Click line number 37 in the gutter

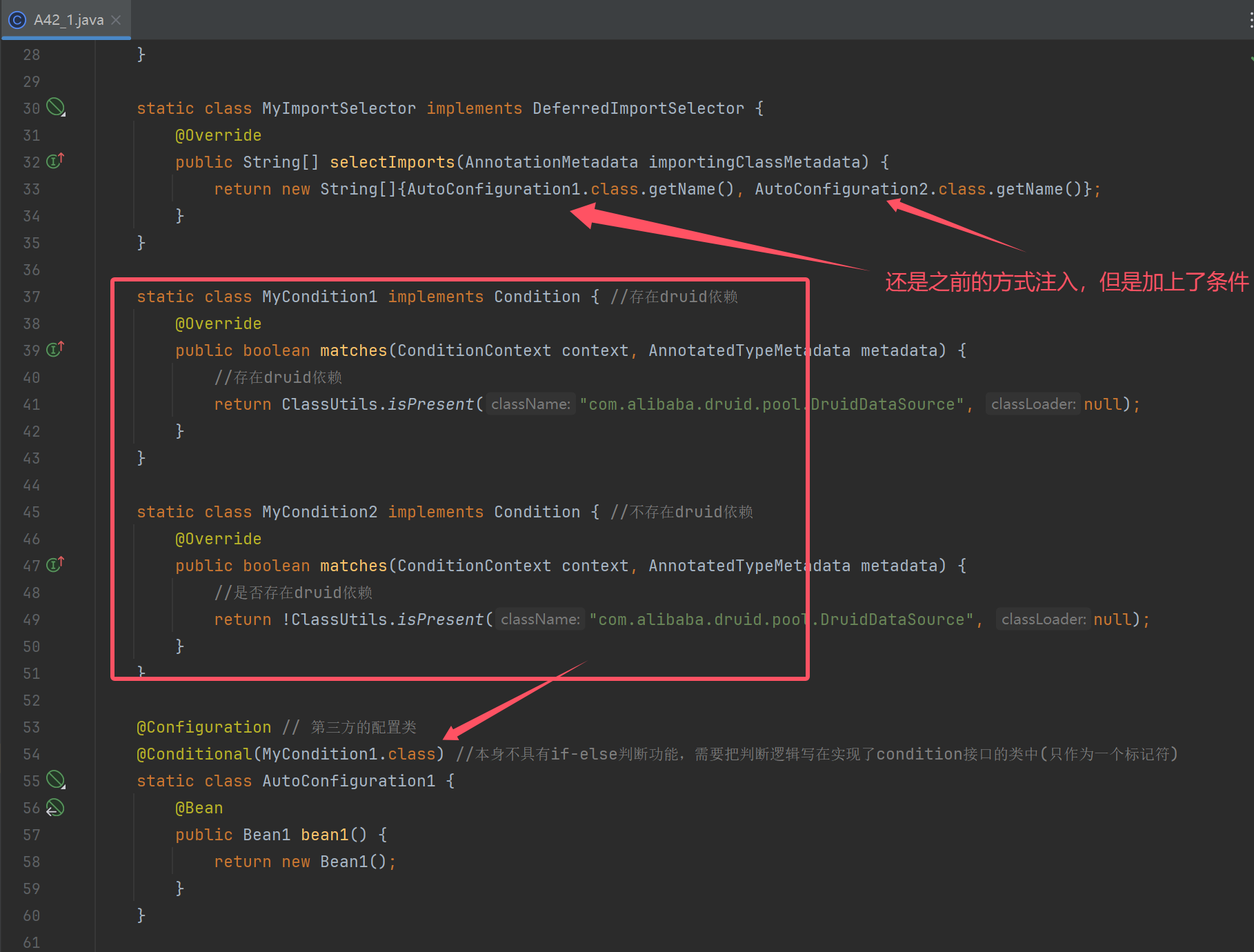[x=32, y=297]
